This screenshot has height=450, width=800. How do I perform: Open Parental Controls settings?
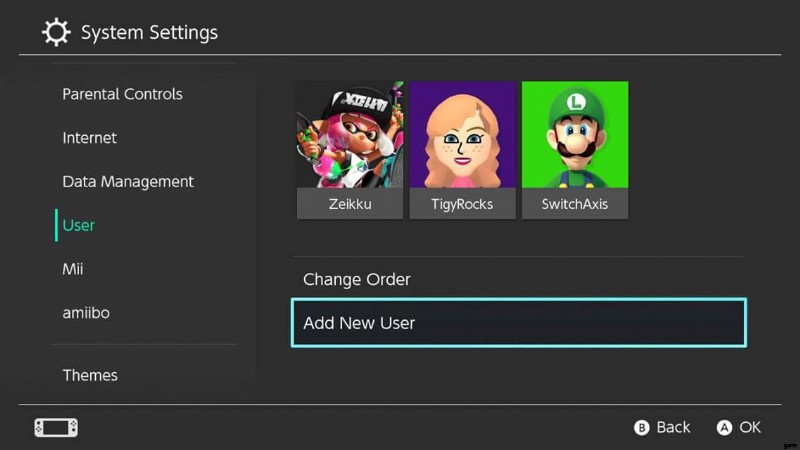coord(122,94)
